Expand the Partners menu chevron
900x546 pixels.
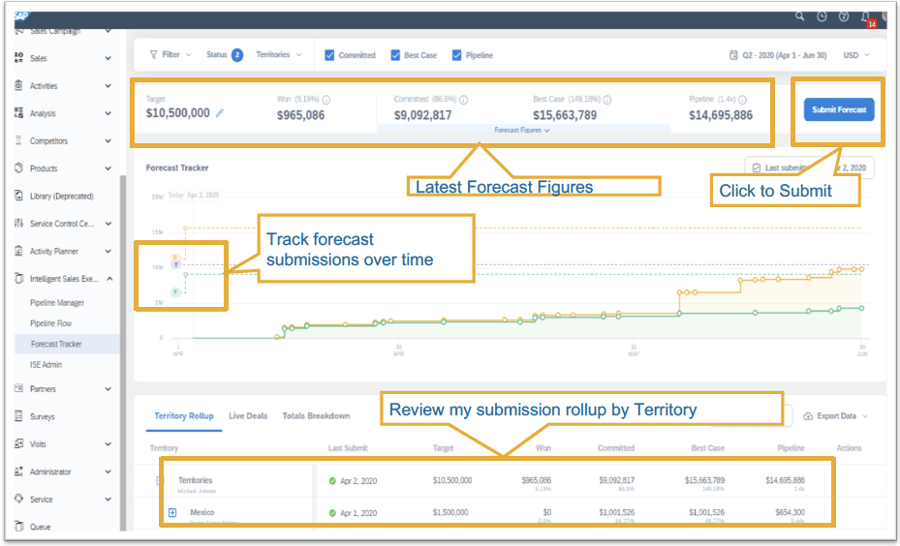[x=108, y=389]
